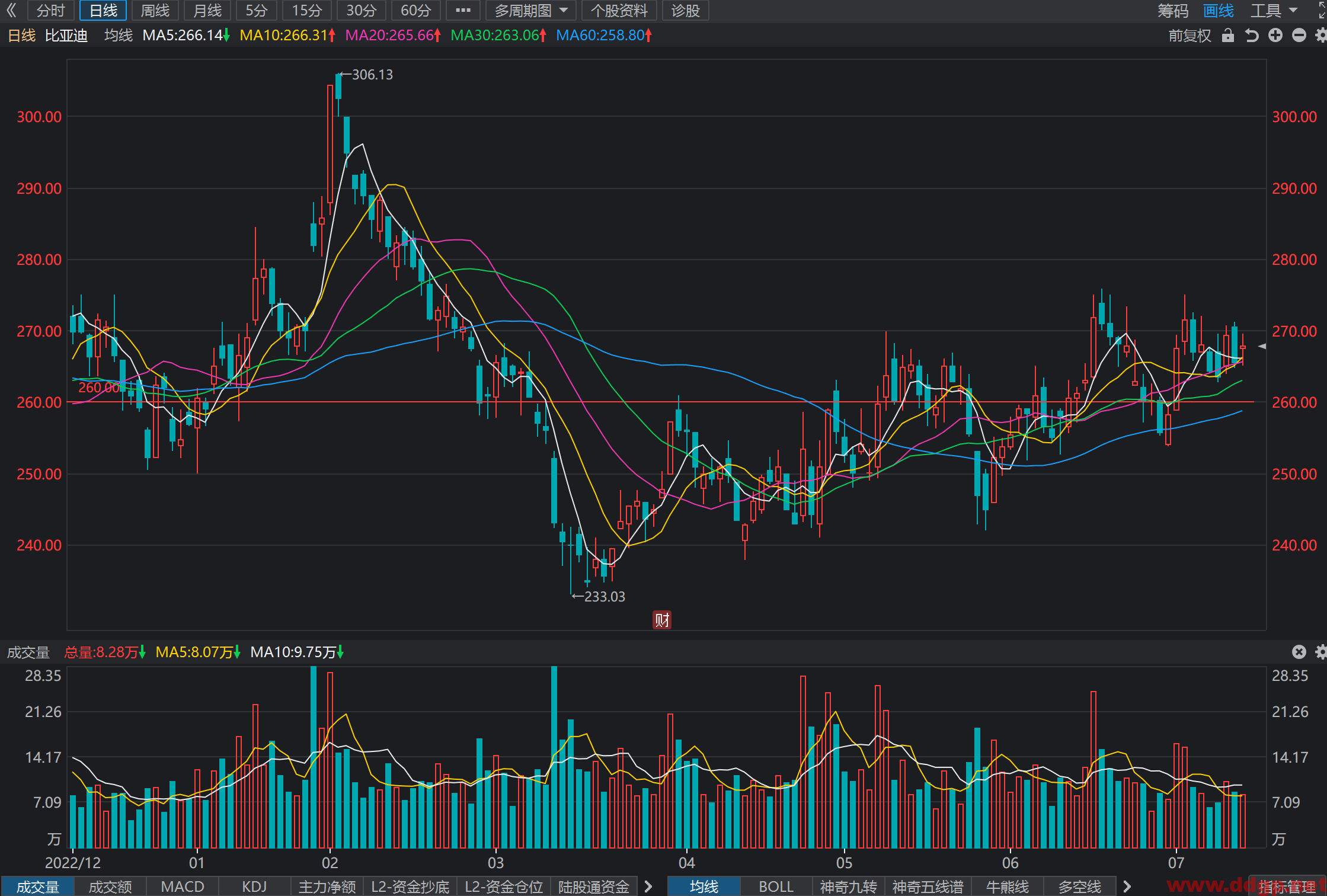This screenshot has width=1327, height=896.
Task: Switch to the 周线 weekly tab
Action: [155, 11]
